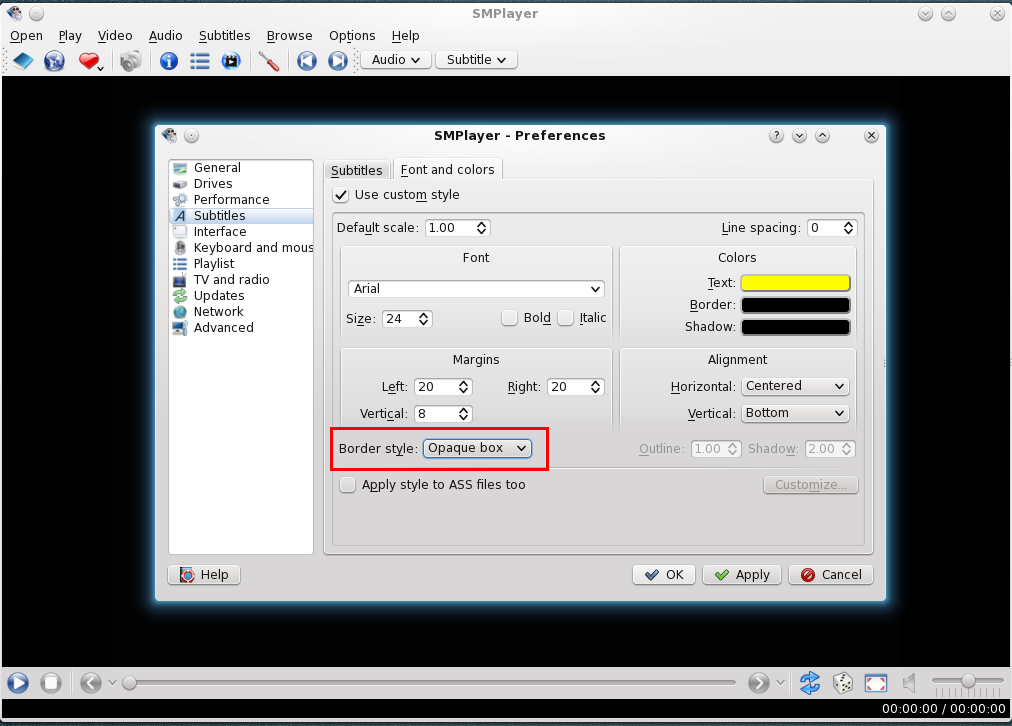The image size is (1012, 726).
Task: Click the font Size spinner
Action: coord(407,319)
